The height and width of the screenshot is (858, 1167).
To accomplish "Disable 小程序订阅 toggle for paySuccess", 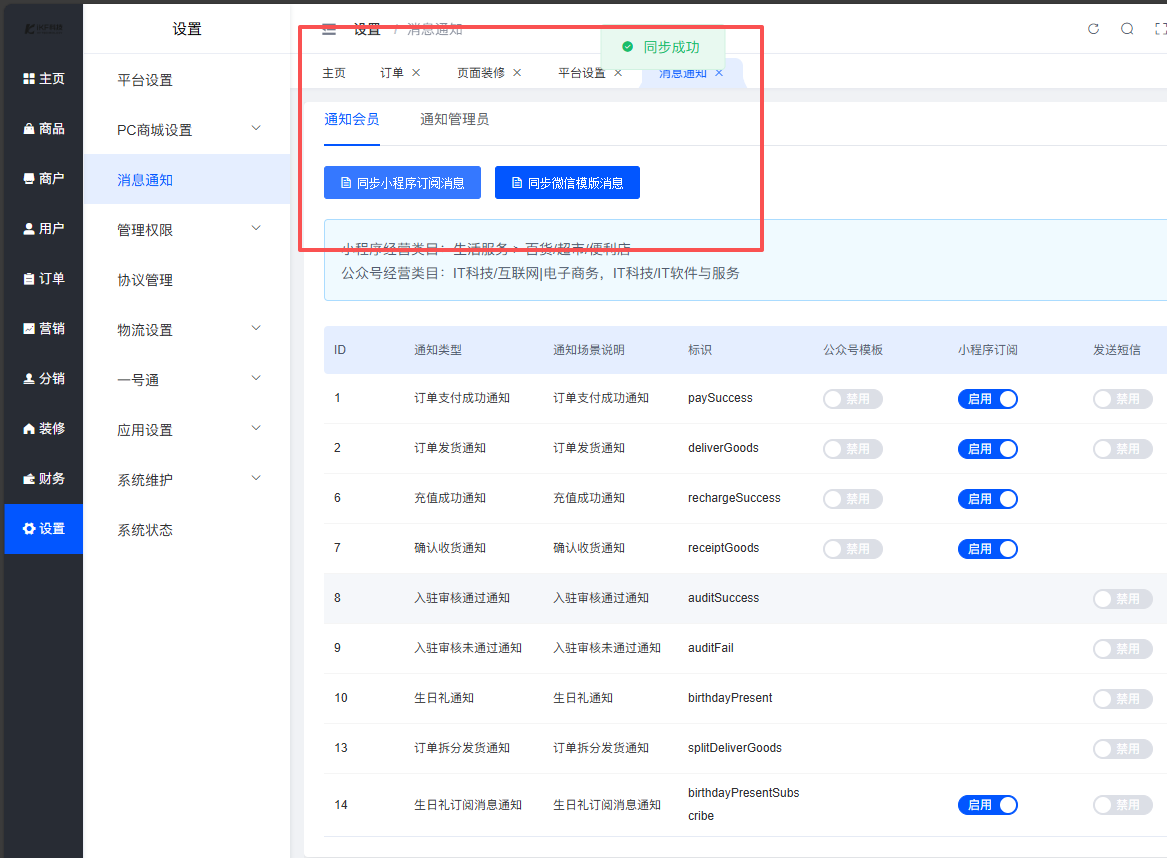I will (987, 399).
